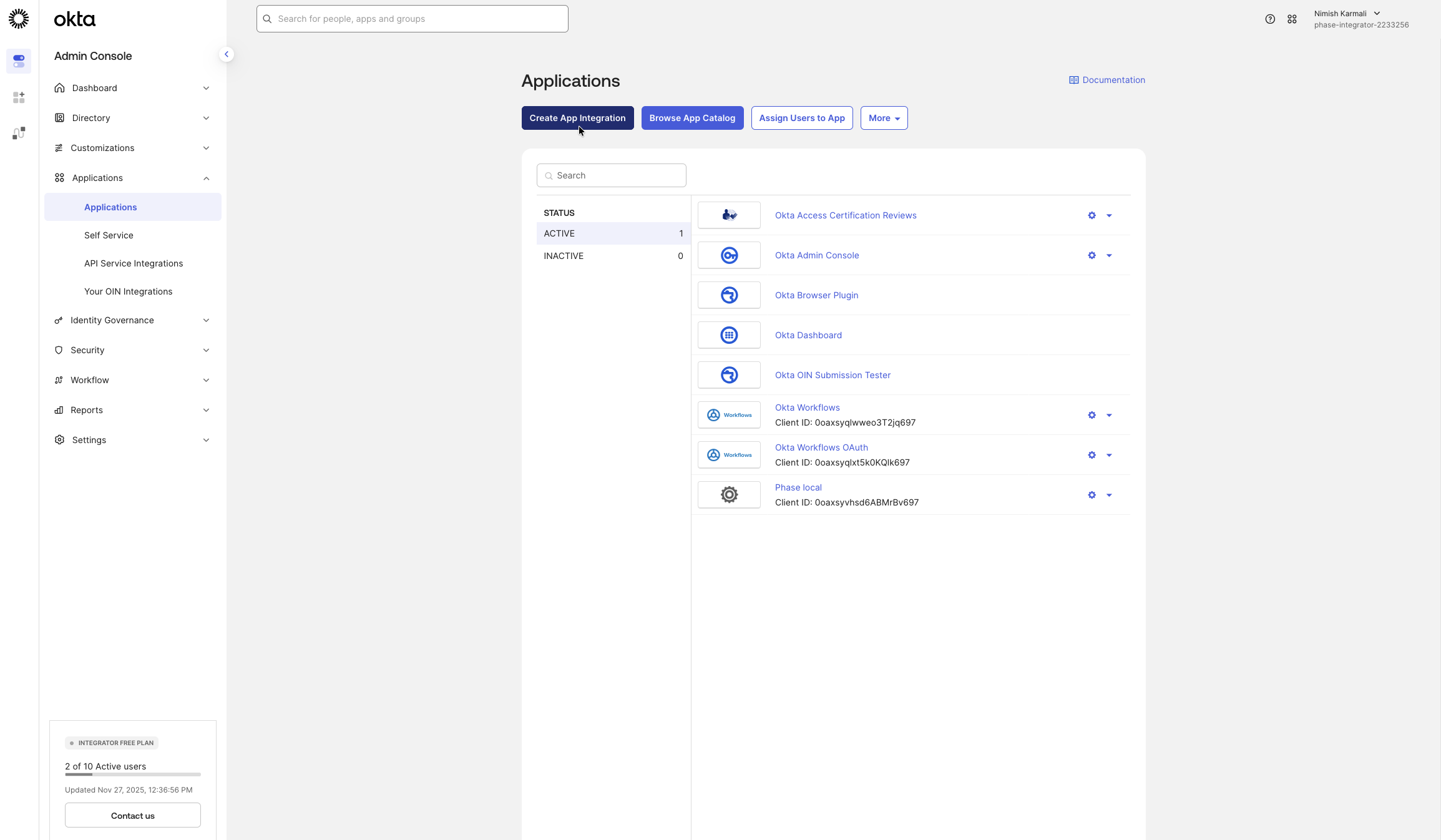Click the Workflow connector icon in the left rail

pyautogui.click(x=18, y=133)
